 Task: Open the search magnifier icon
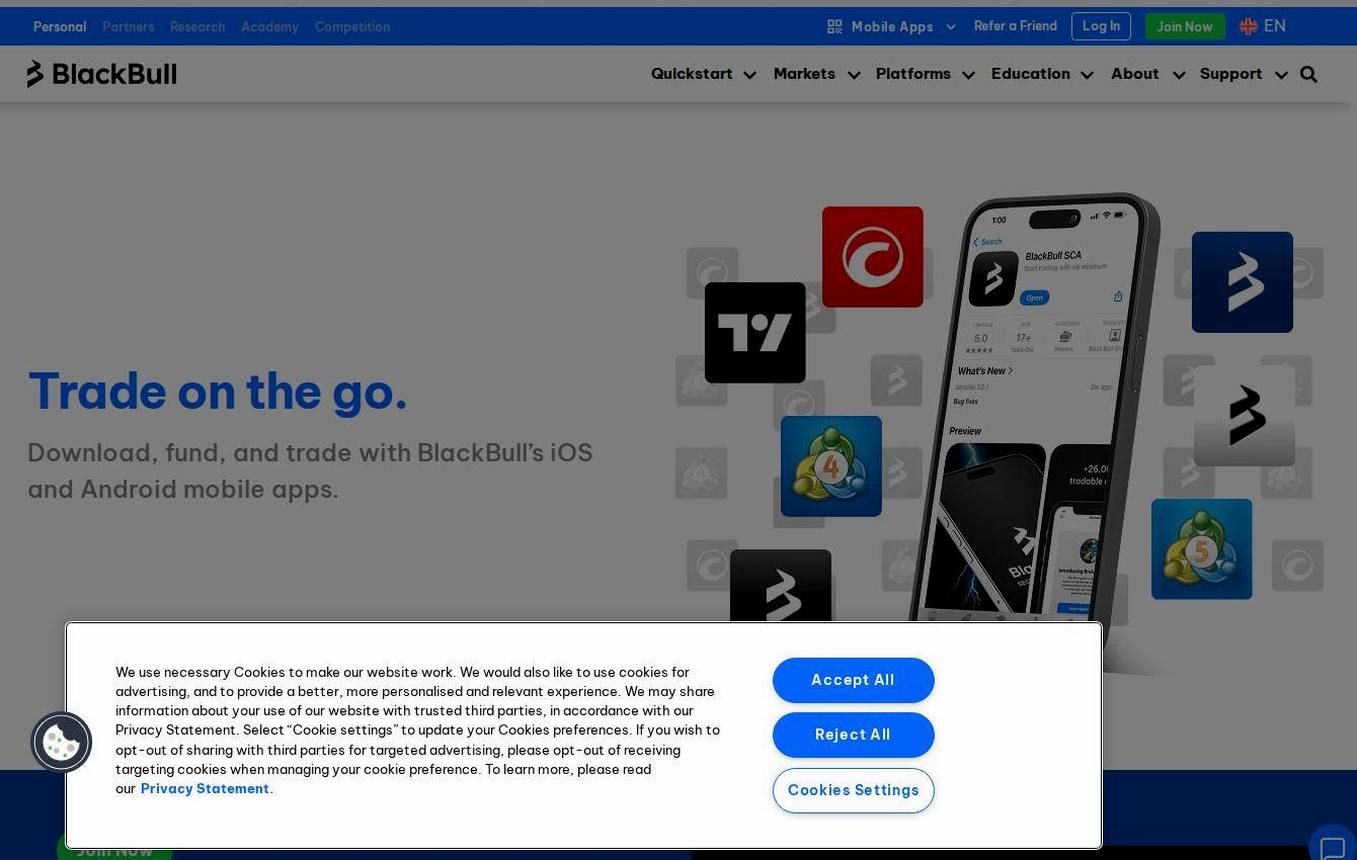(x=1308, y=74)
